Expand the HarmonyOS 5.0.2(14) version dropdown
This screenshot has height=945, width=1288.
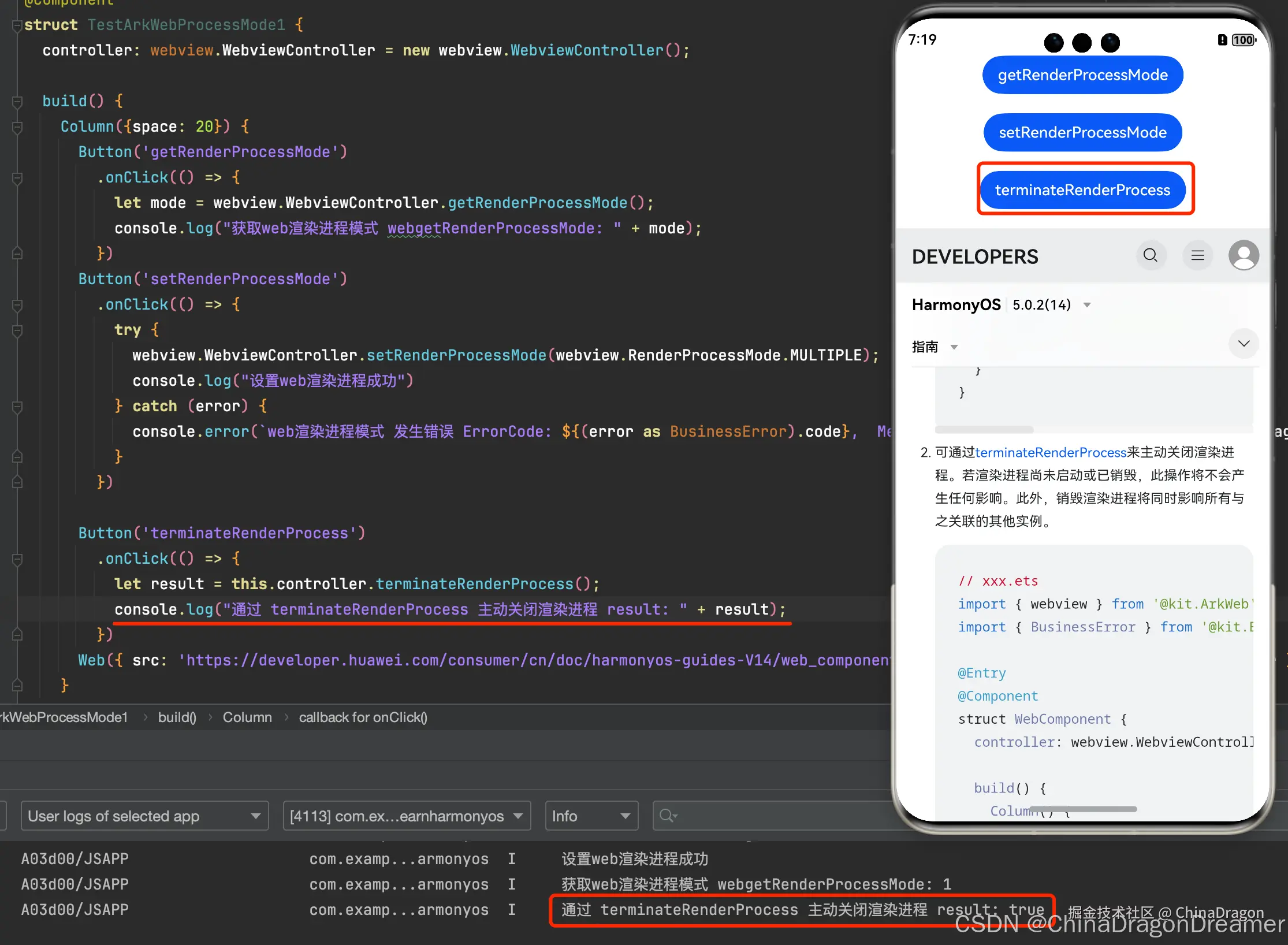(x=1087, y=305)
